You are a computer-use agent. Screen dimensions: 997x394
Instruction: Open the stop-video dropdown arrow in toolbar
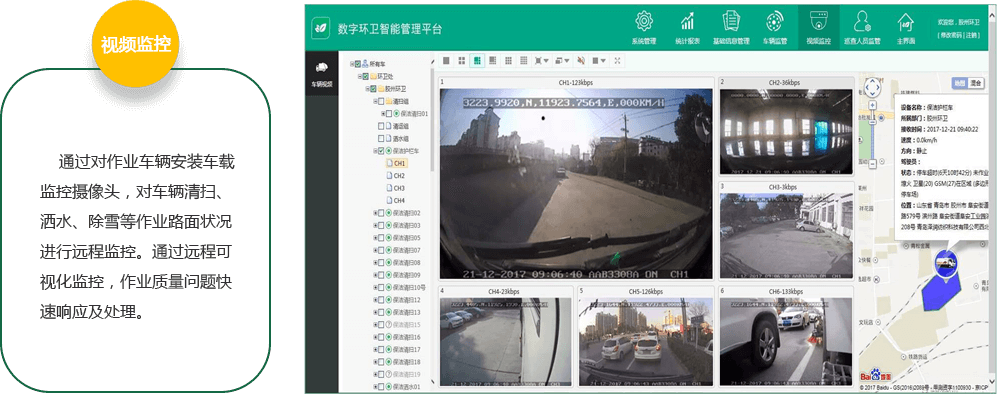(604, 61)
